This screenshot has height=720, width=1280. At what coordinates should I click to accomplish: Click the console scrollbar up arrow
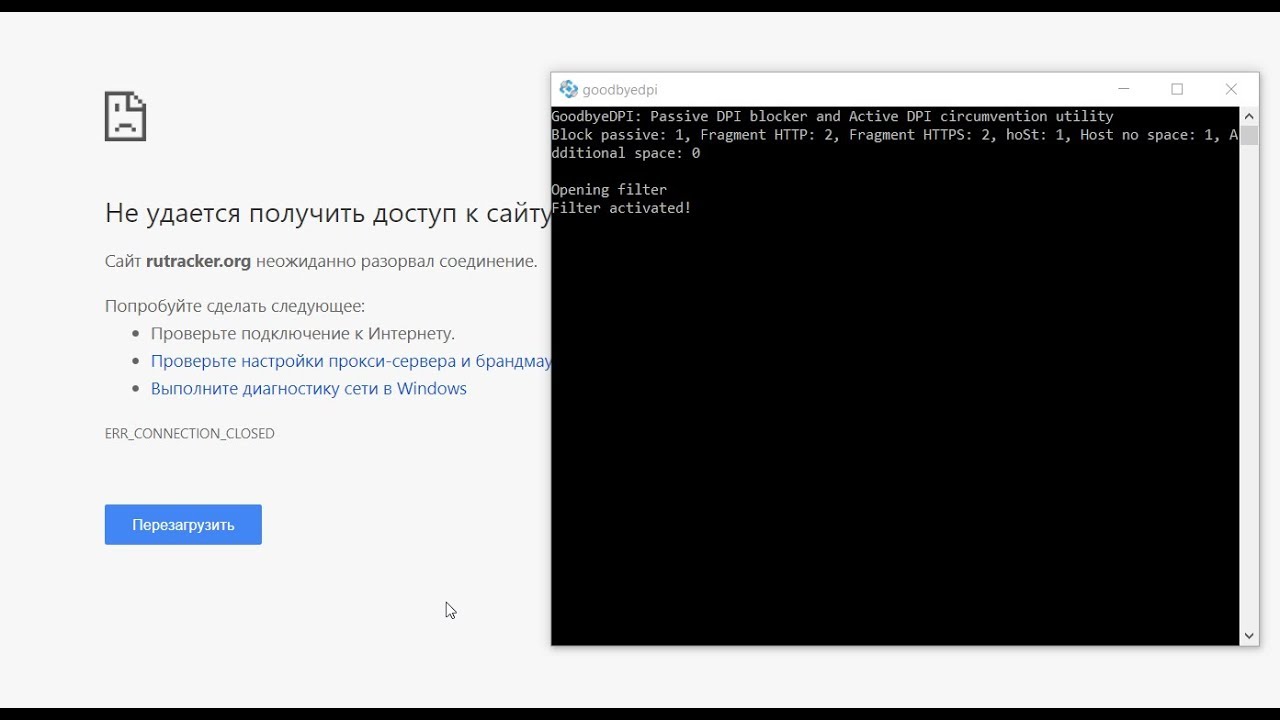click(x=1249, y=116)
